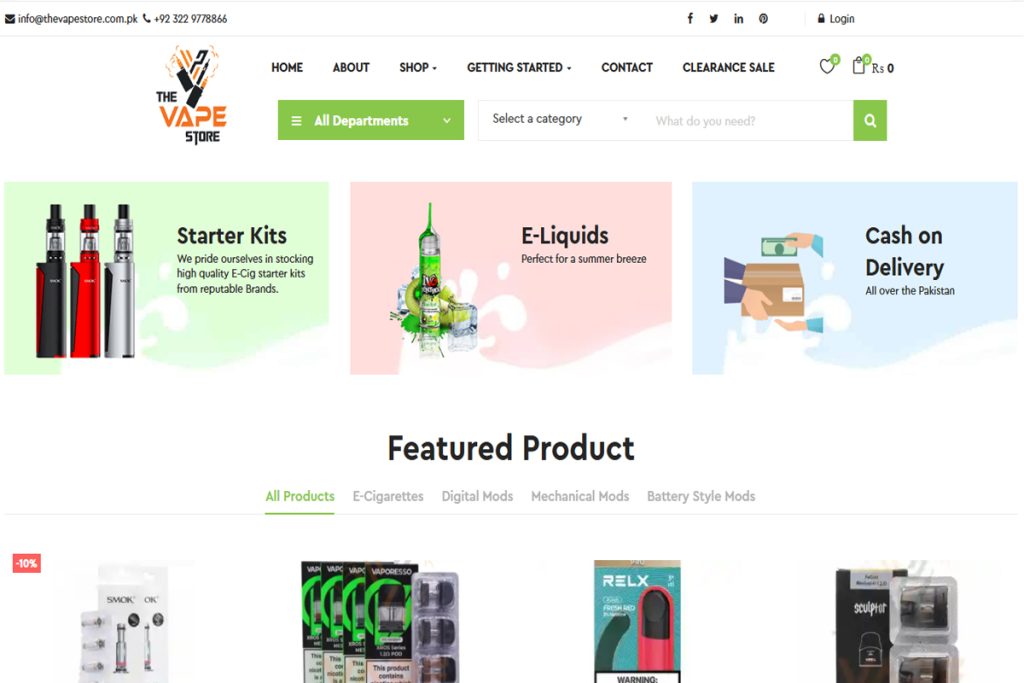This screenshot has width=1024, height=683.
Task: Open the Facebook social icon
Action: (x=690, y=18)
